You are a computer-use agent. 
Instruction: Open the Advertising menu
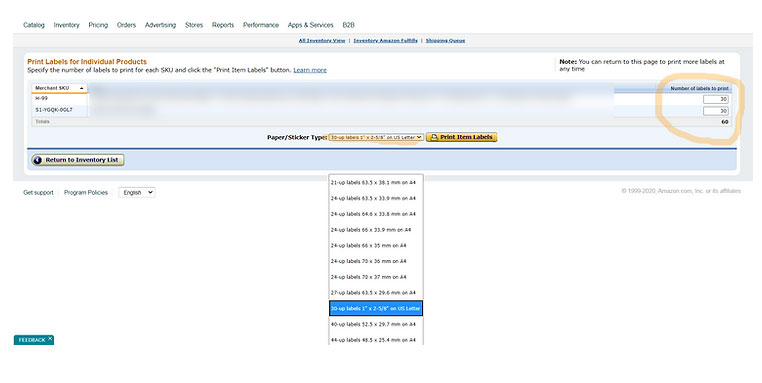160,25
